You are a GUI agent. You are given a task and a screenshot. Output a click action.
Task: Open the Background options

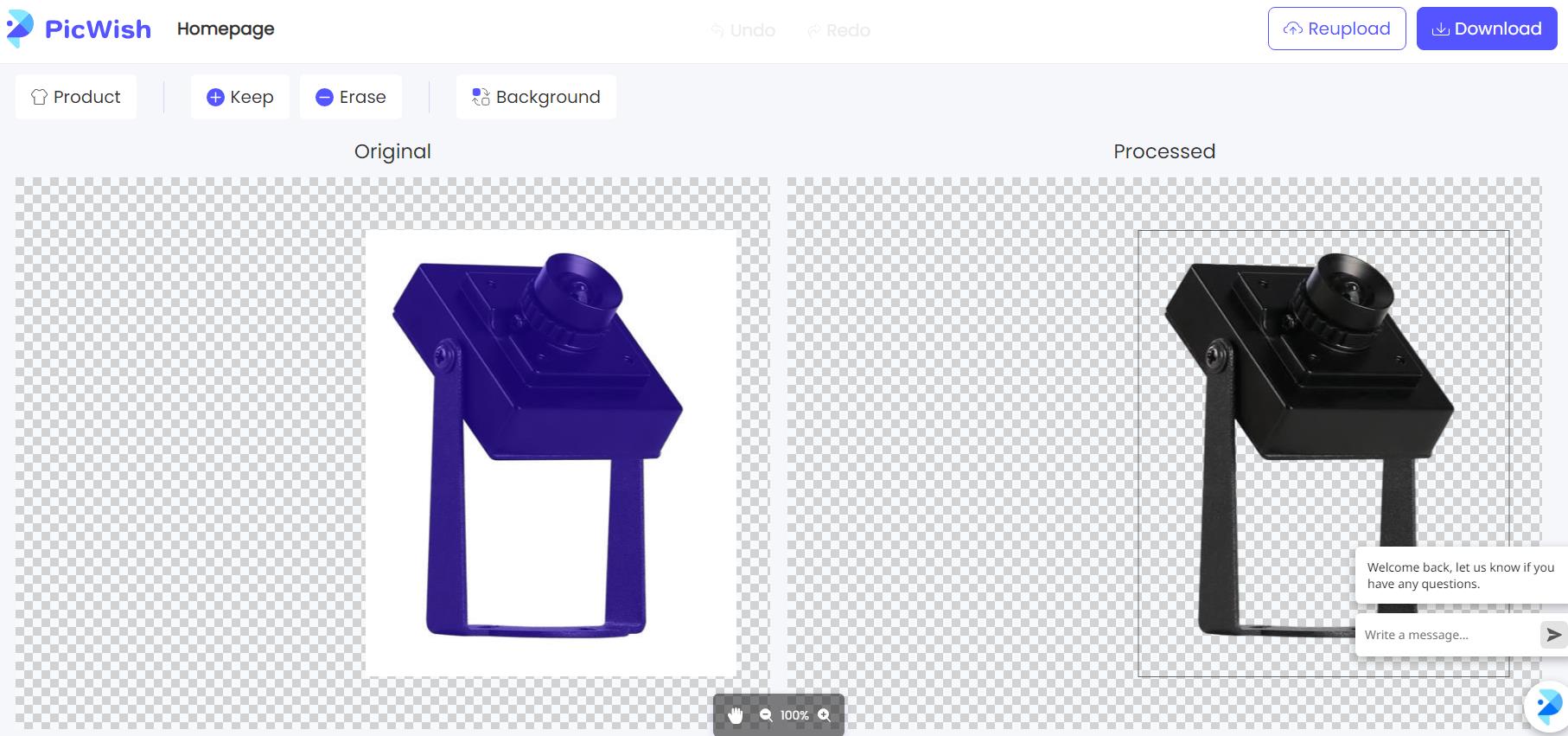(536, 97)
